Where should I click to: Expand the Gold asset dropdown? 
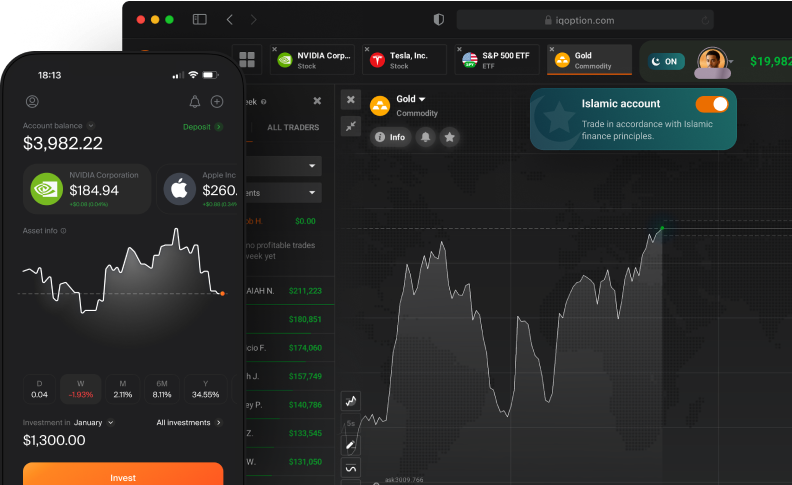pyautogui.click(x=422, y=99)
